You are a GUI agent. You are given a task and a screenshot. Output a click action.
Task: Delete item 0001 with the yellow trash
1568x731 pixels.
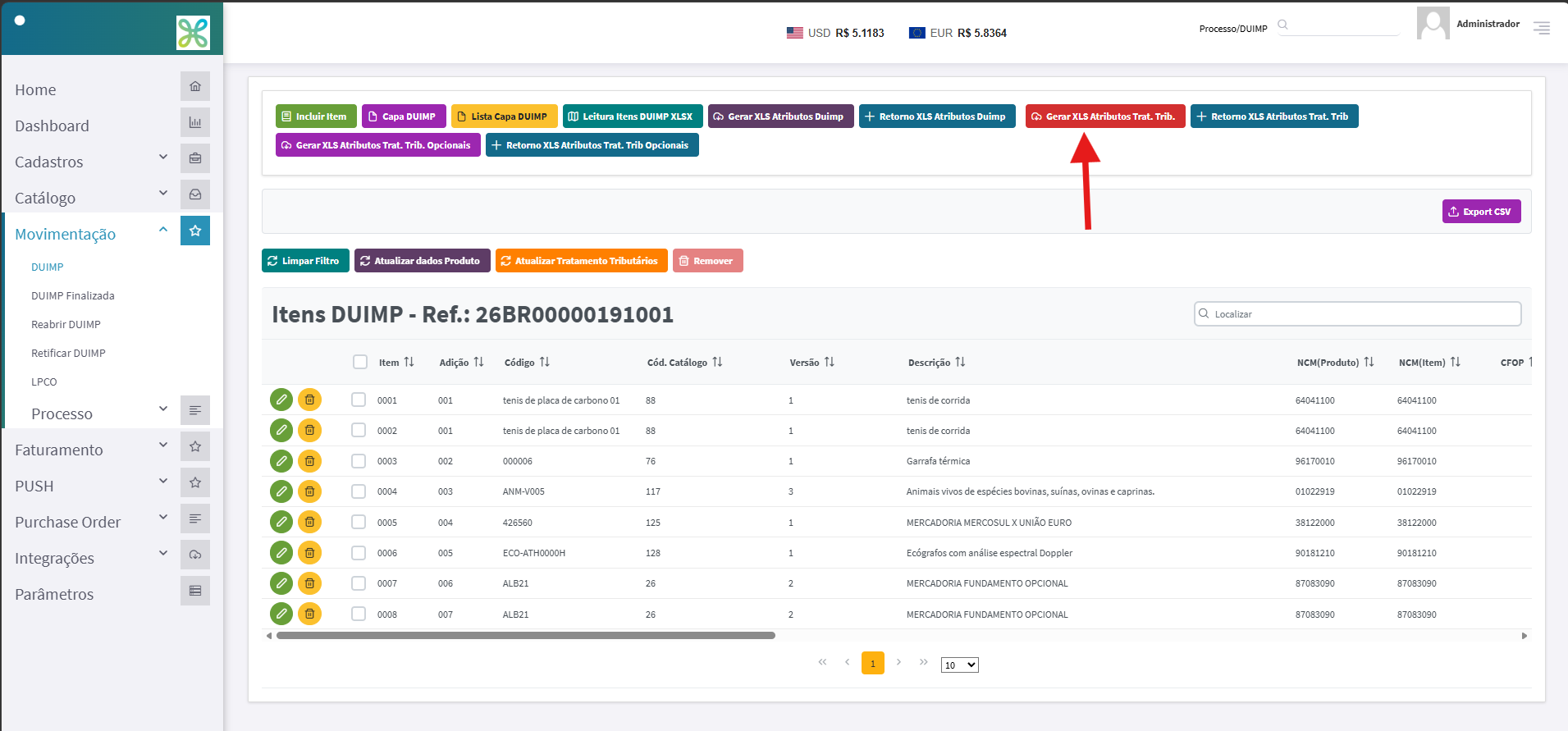309,400
